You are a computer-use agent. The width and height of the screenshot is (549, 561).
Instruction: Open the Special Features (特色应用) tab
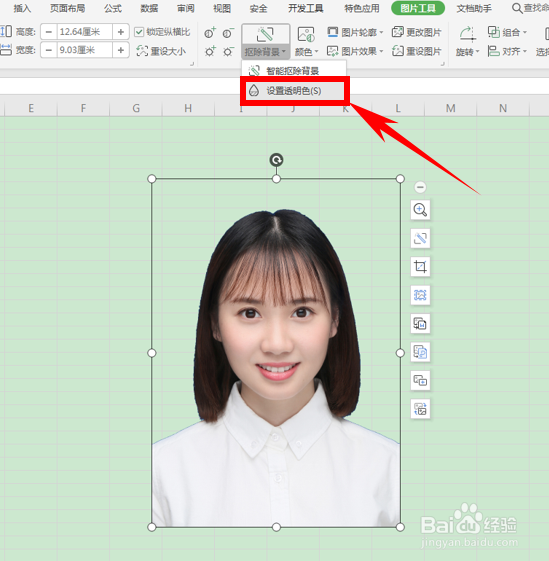click(362, 8)
